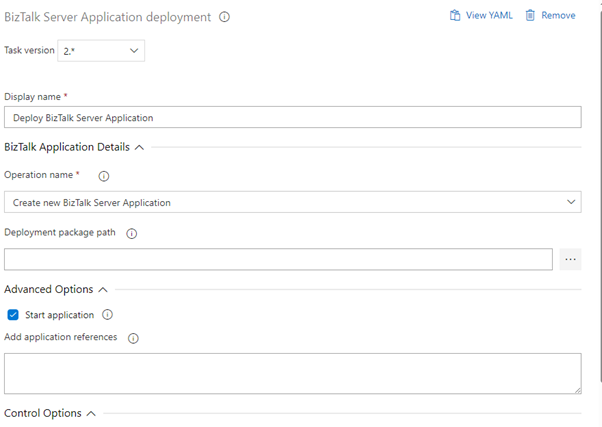Open info for Add application references
The height and width of the screenshot is (427, 602).
click(133, 338)
